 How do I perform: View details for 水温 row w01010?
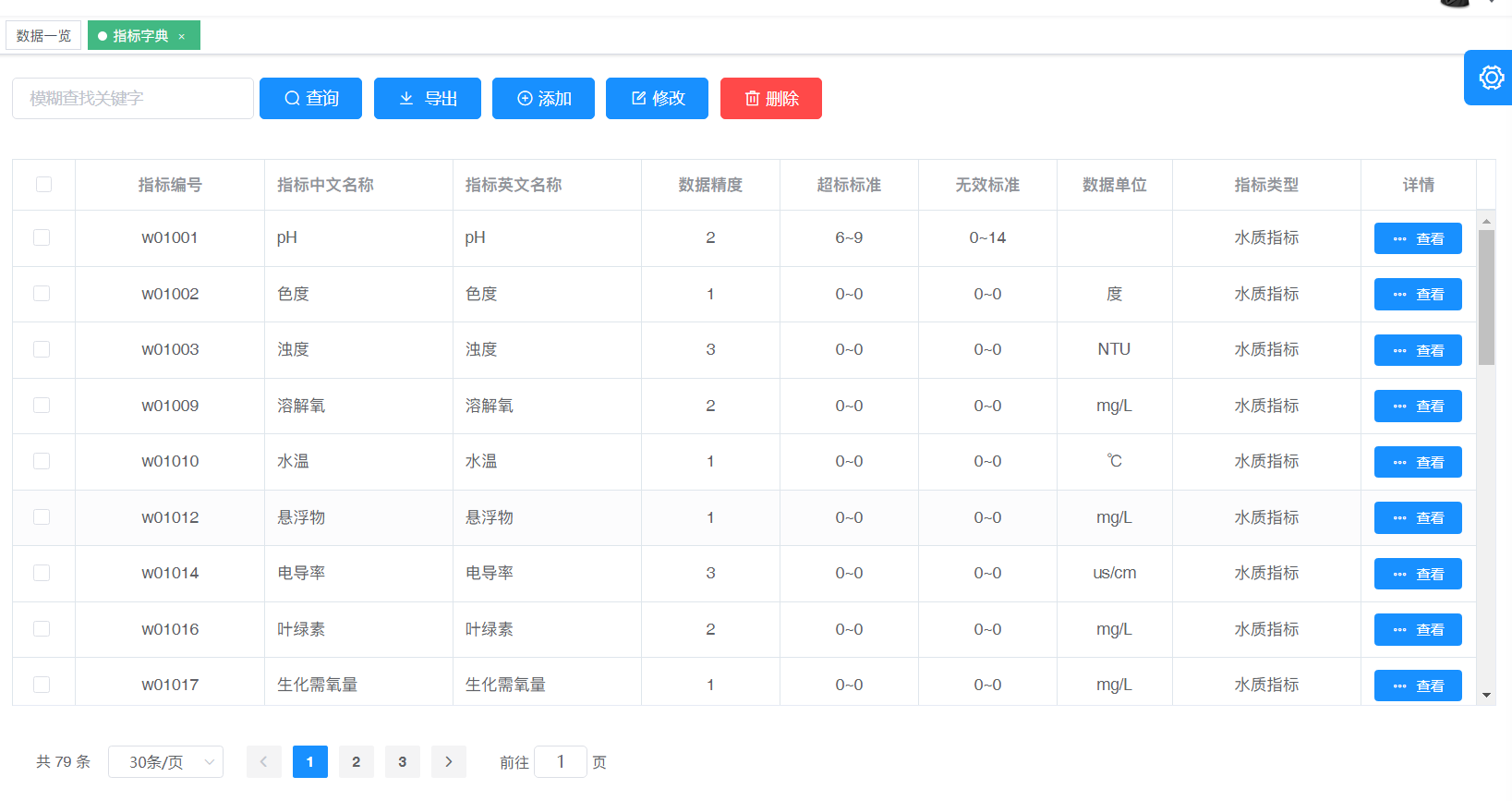coord(1418,462)
